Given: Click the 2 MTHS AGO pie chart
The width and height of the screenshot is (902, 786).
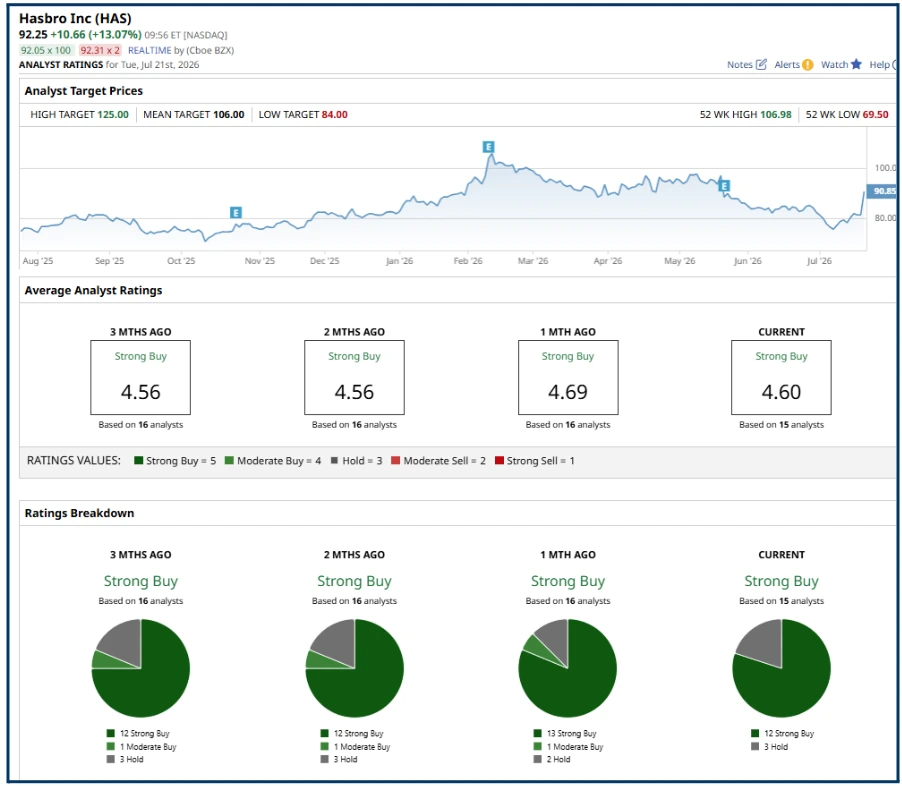Looking at the screenshot, I should pyautogui.click(x=354, y=668).
